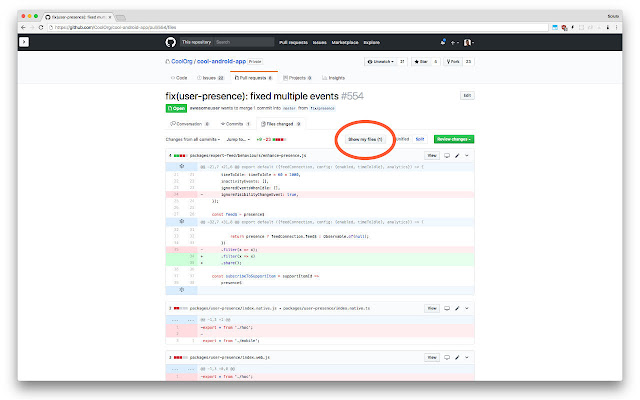
Task: Open the Chrome three-dot menu
Action: point(616,27)
